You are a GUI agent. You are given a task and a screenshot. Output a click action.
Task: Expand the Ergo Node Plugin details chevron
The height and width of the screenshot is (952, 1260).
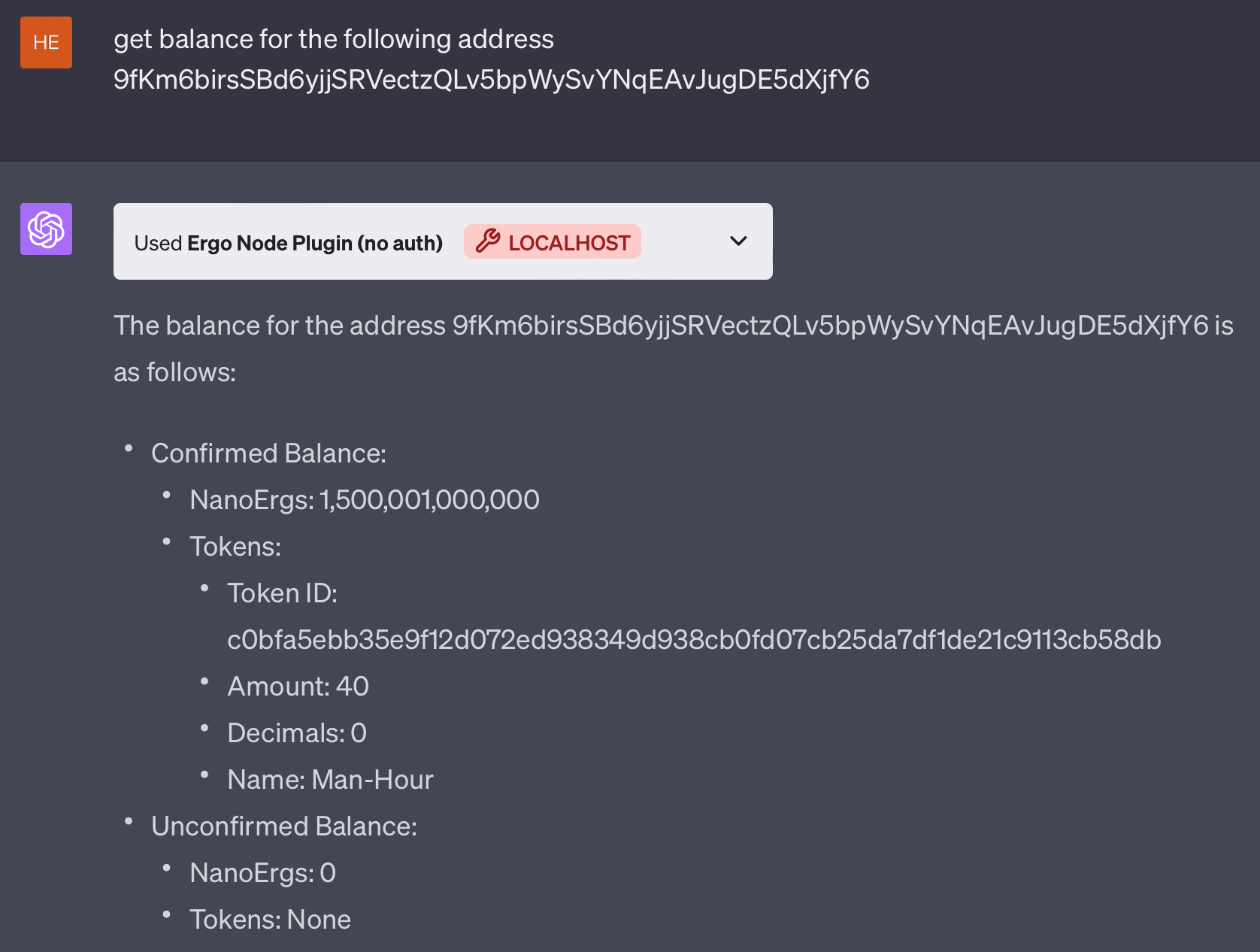[x=738, y=241]
